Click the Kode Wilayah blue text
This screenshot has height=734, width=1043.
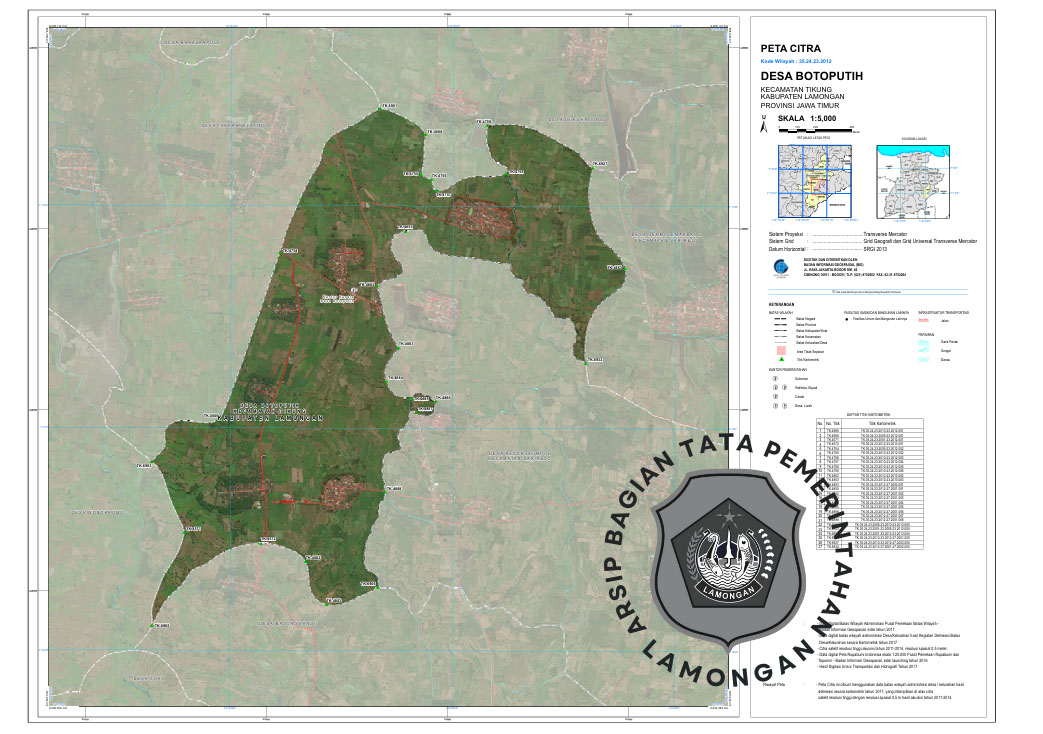coord(795,60)
